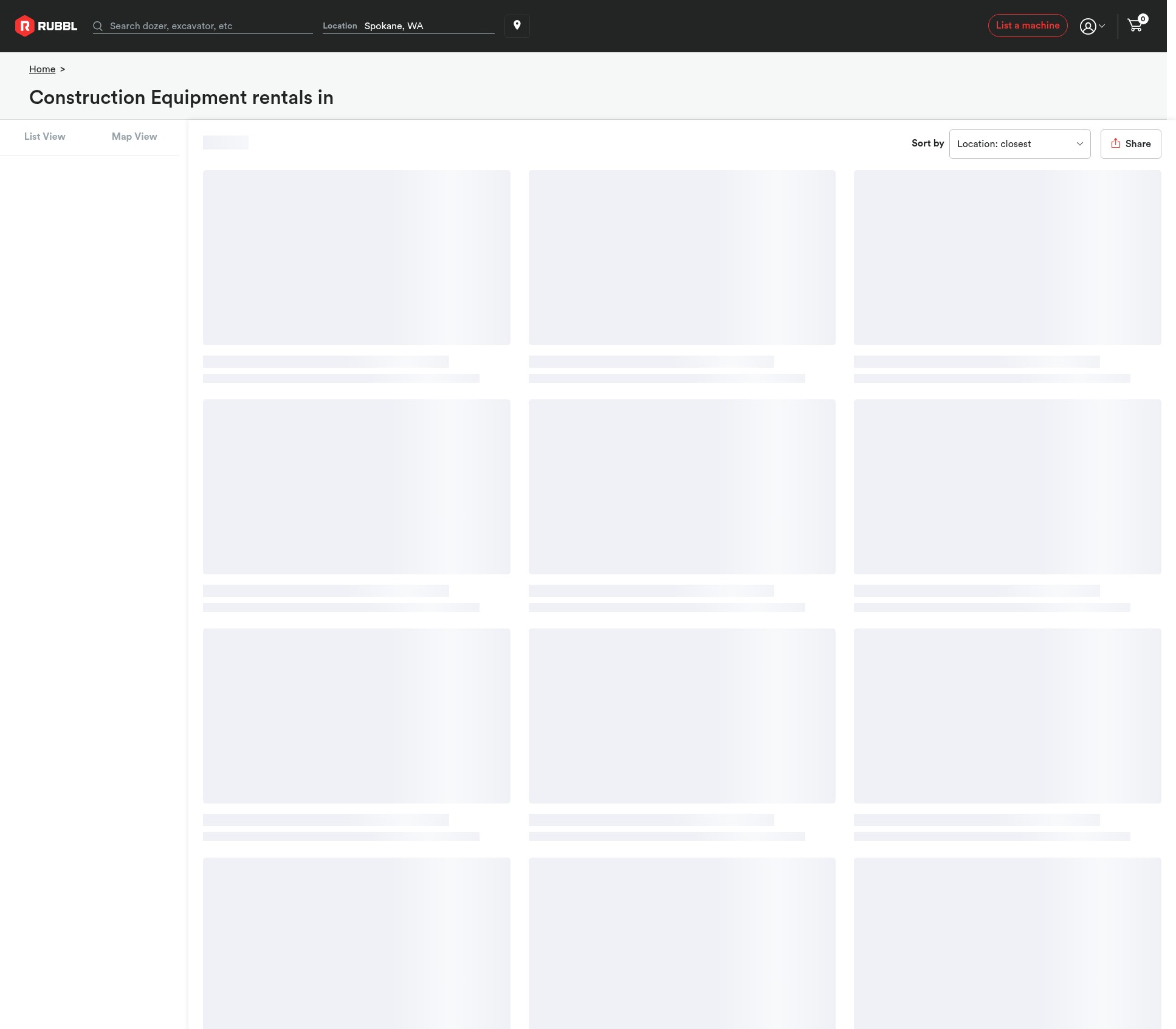Image resolution: width=1176 pixels, height=1029 pixels.
Task: Open the user account menu
Action: (x=1092, y=26)
